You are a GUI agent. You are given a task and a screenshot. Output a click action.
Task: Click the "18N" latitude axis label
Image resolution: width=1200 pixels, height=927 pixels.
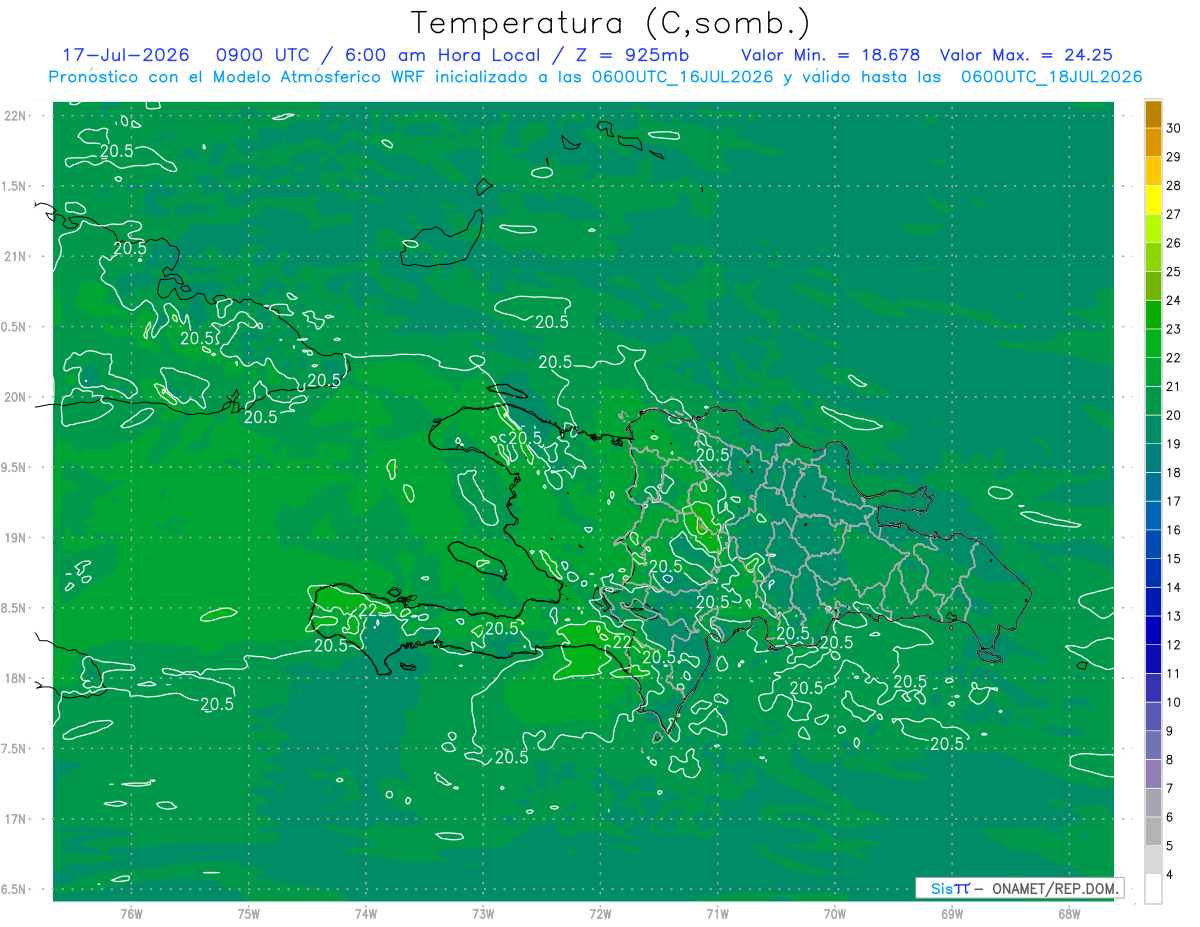16,679
